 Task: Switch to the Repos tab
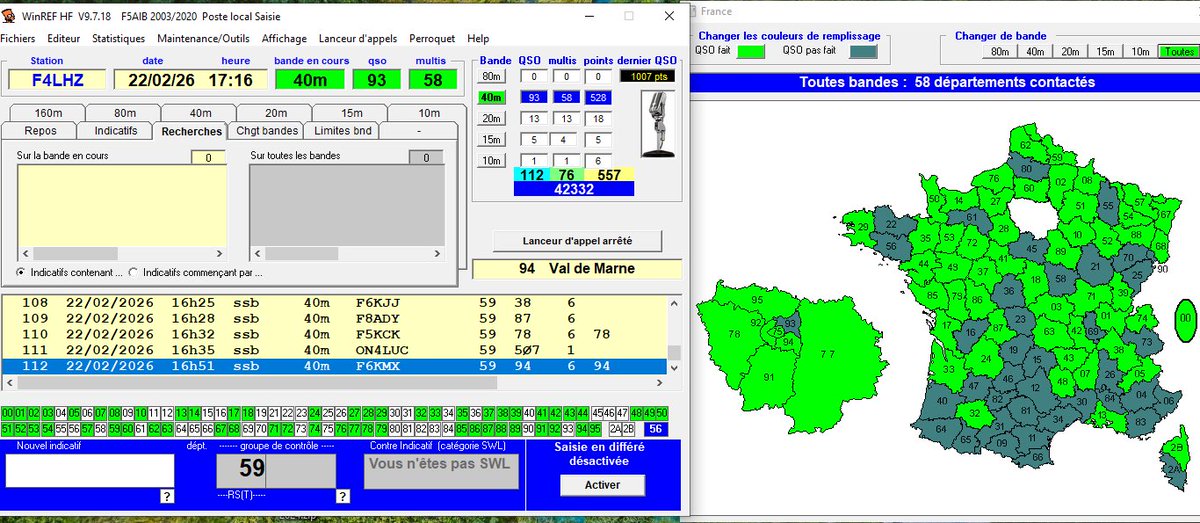[41, 131]
